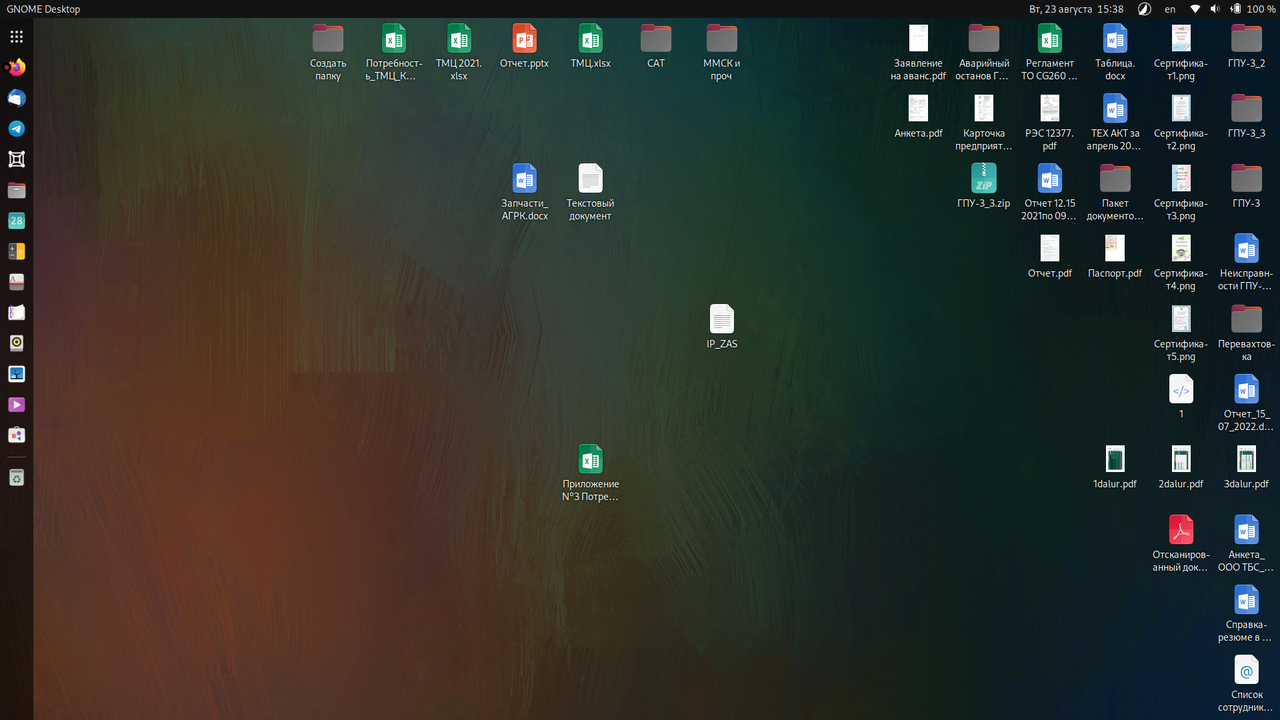The height and width of the screenshot is (720, 1280).
Task: Launch Firefox from the dock
Action: click(x=16, y=68)
